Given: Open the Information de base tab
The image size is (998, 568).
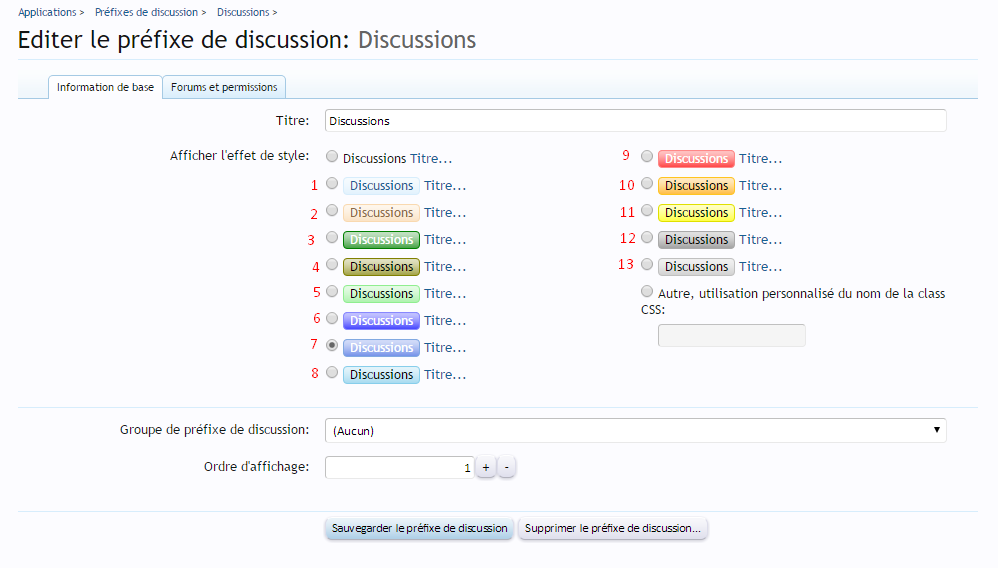Looking at the screenshot, I should 105,87.
